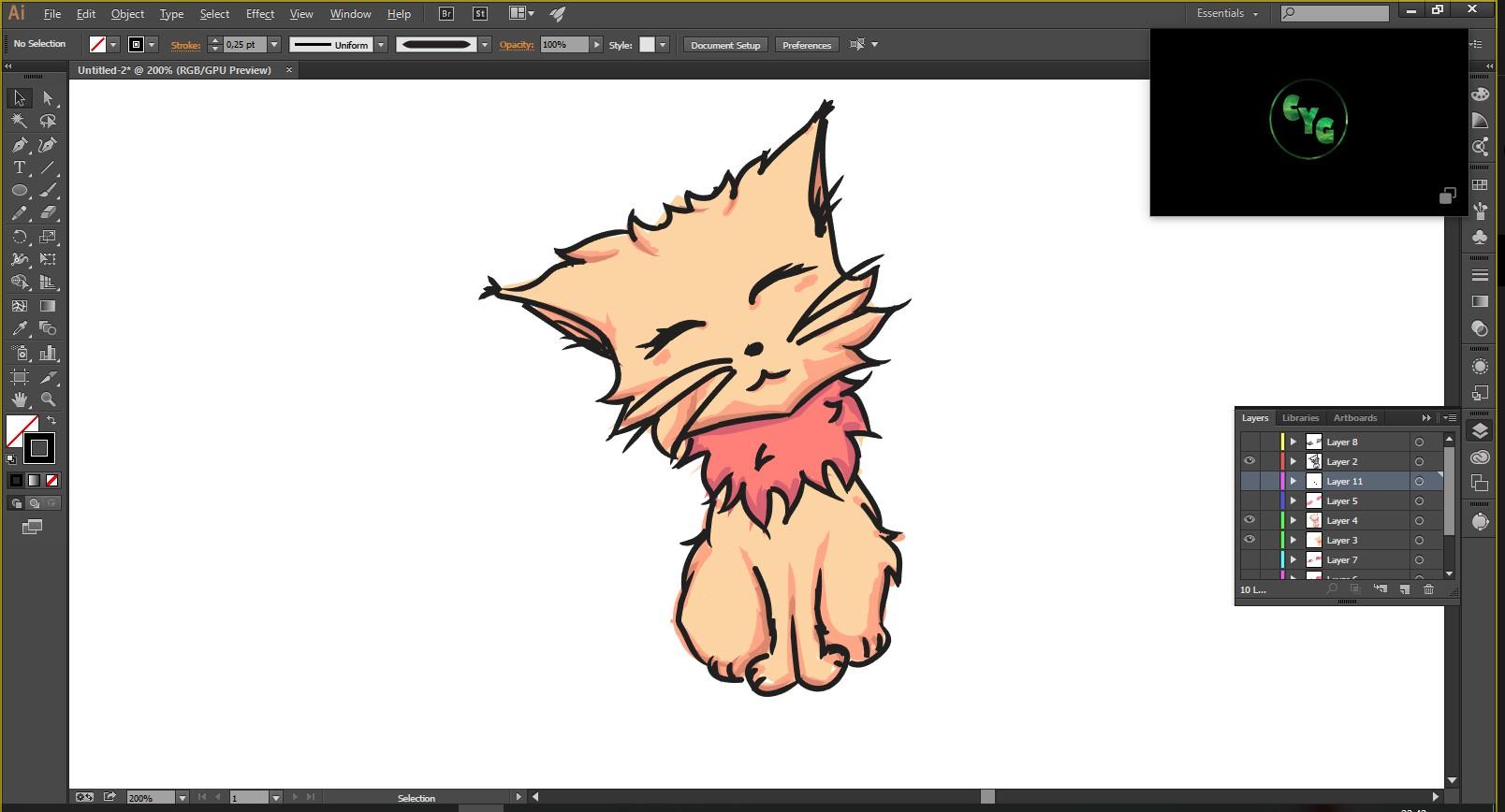The image size is (1505, 812).
Task: Set None color mode button
Action: (x=52, y=480)
